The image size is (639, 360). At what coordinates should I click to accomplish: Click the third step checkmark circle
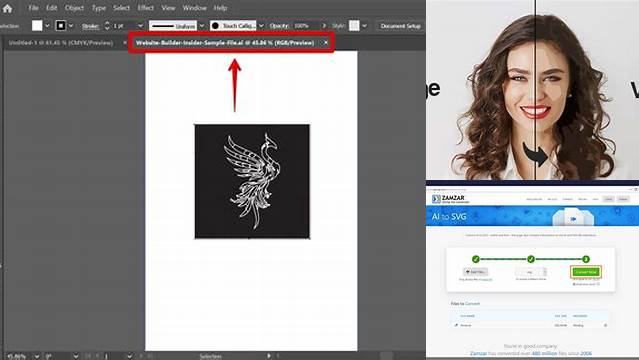click(586, 259)
